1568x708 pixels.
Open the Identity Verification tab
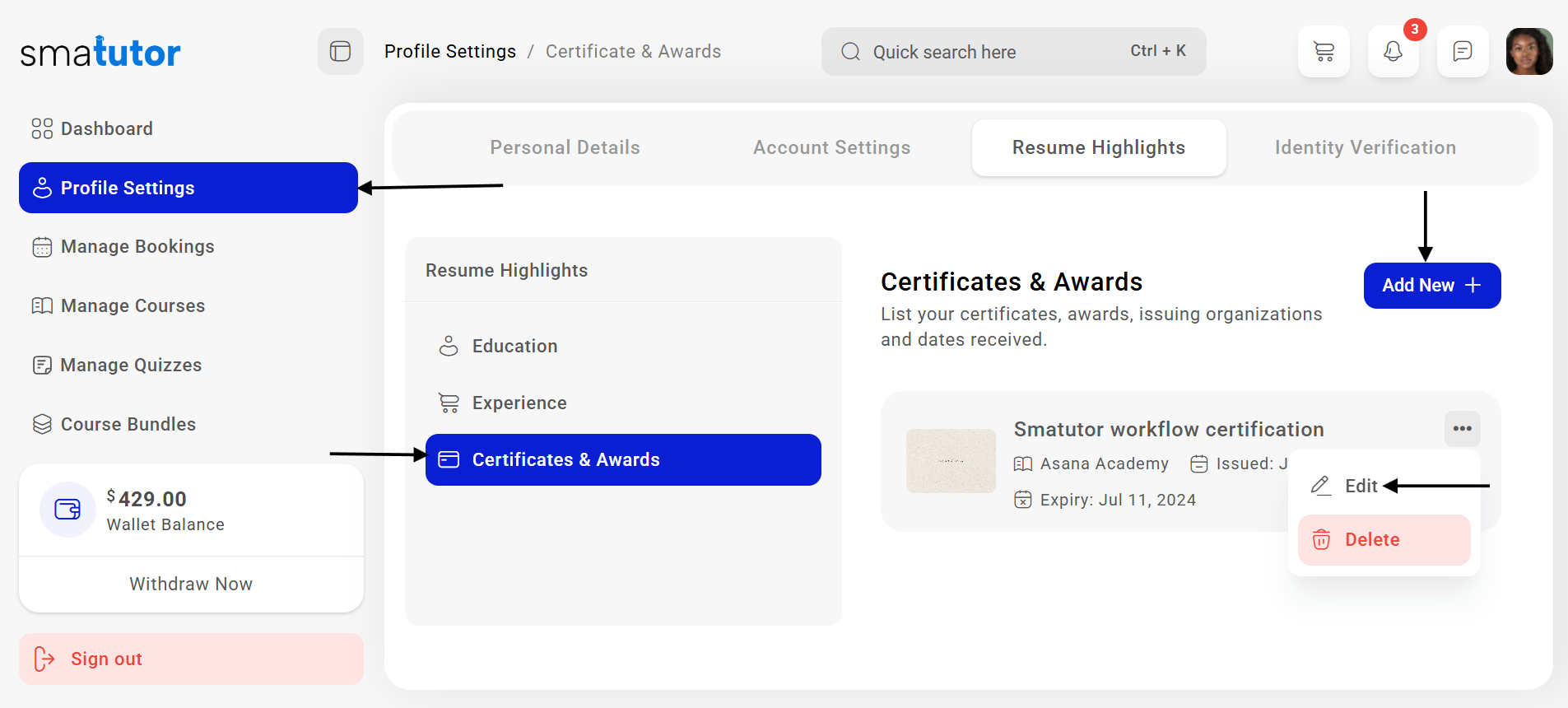click(1365, 148)
